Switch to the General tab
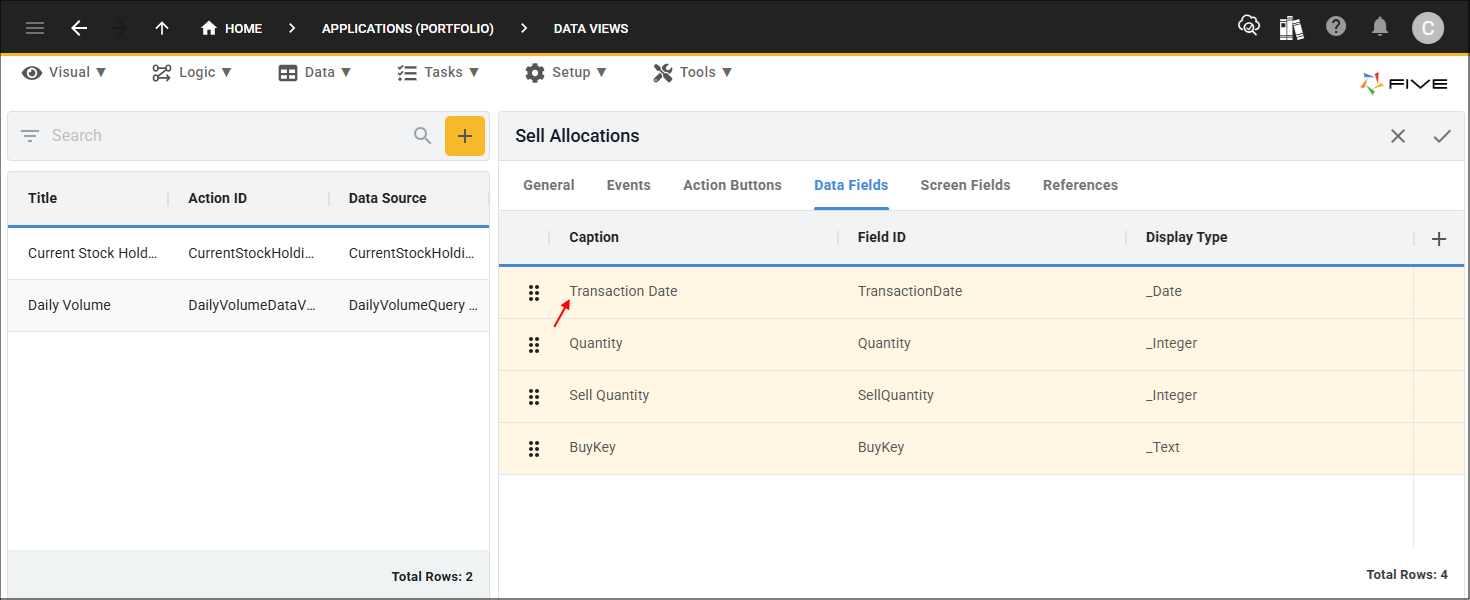Viewport: 1470px width, 600px height. (x=549, y=185)
